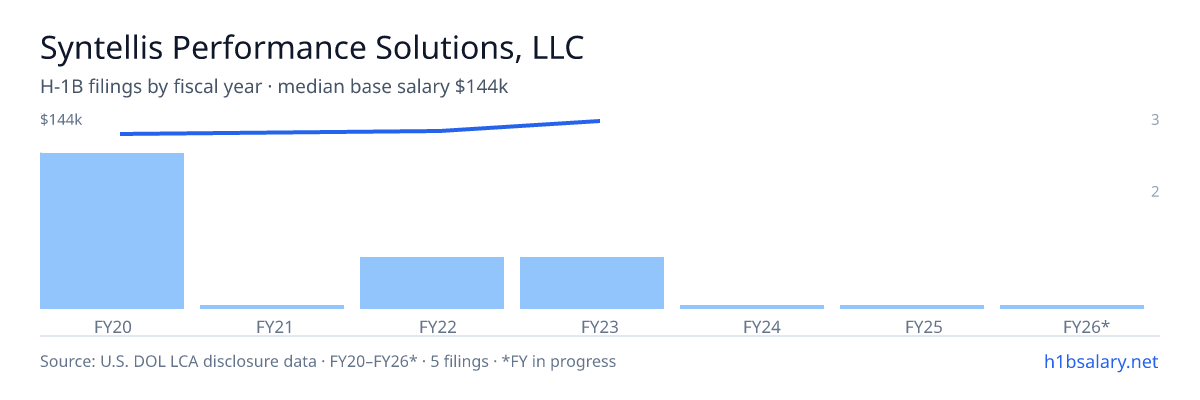Click the FY20 filings bar

112,231
